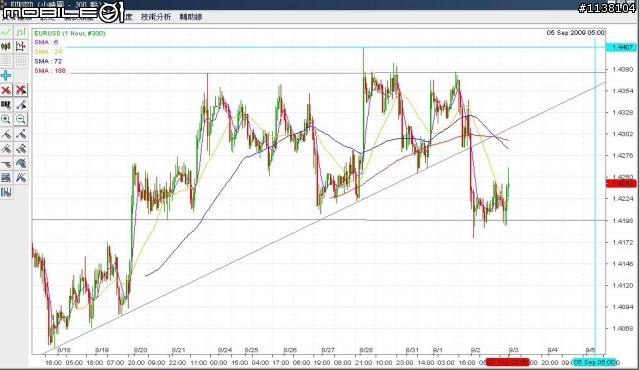Zoom in using the magnifier plus icon
Screen dimensions: 640x370
6,119
